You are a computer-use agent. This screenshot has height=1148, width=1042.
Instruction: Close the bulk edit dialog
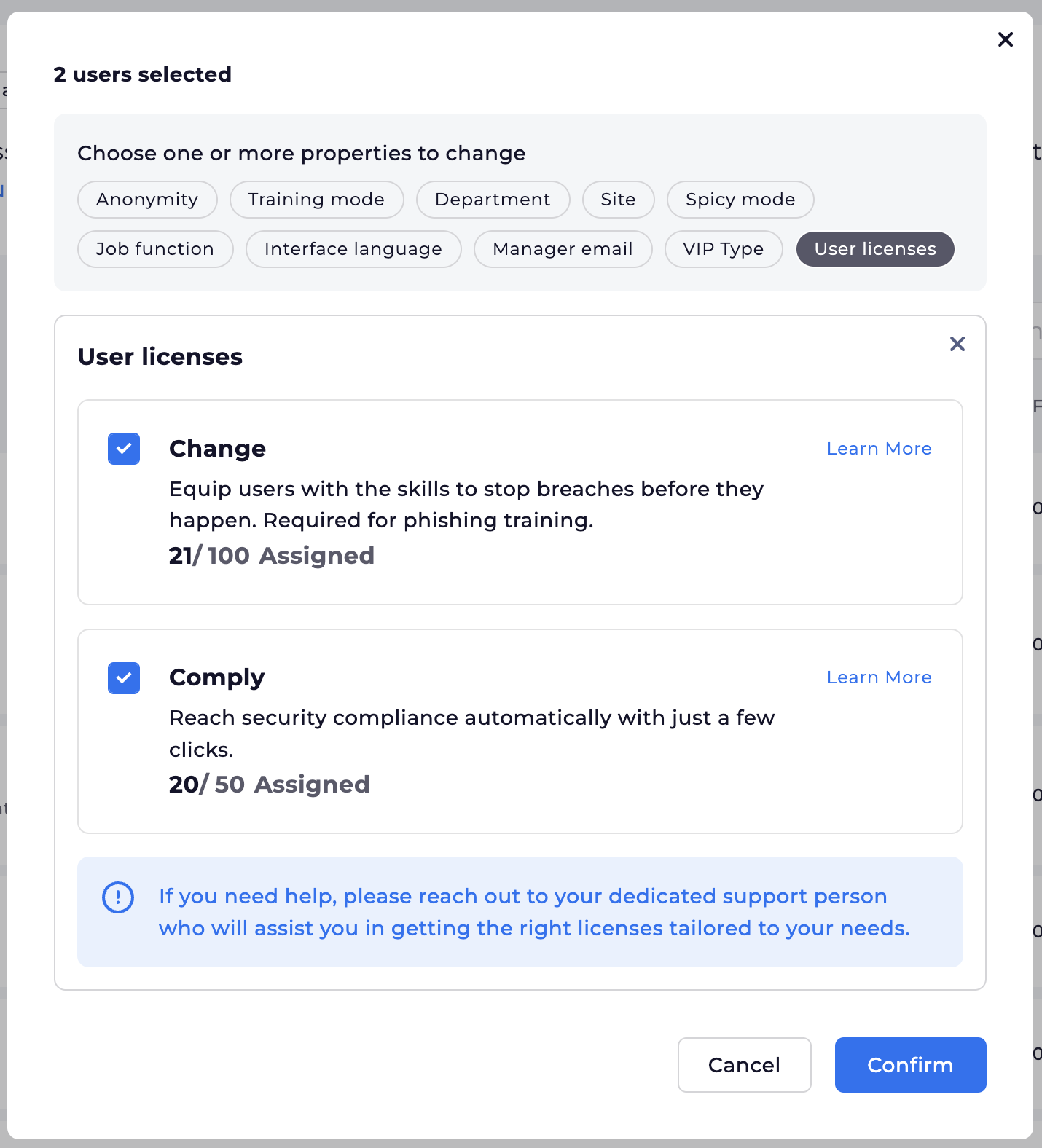(x=1005, y=39)
